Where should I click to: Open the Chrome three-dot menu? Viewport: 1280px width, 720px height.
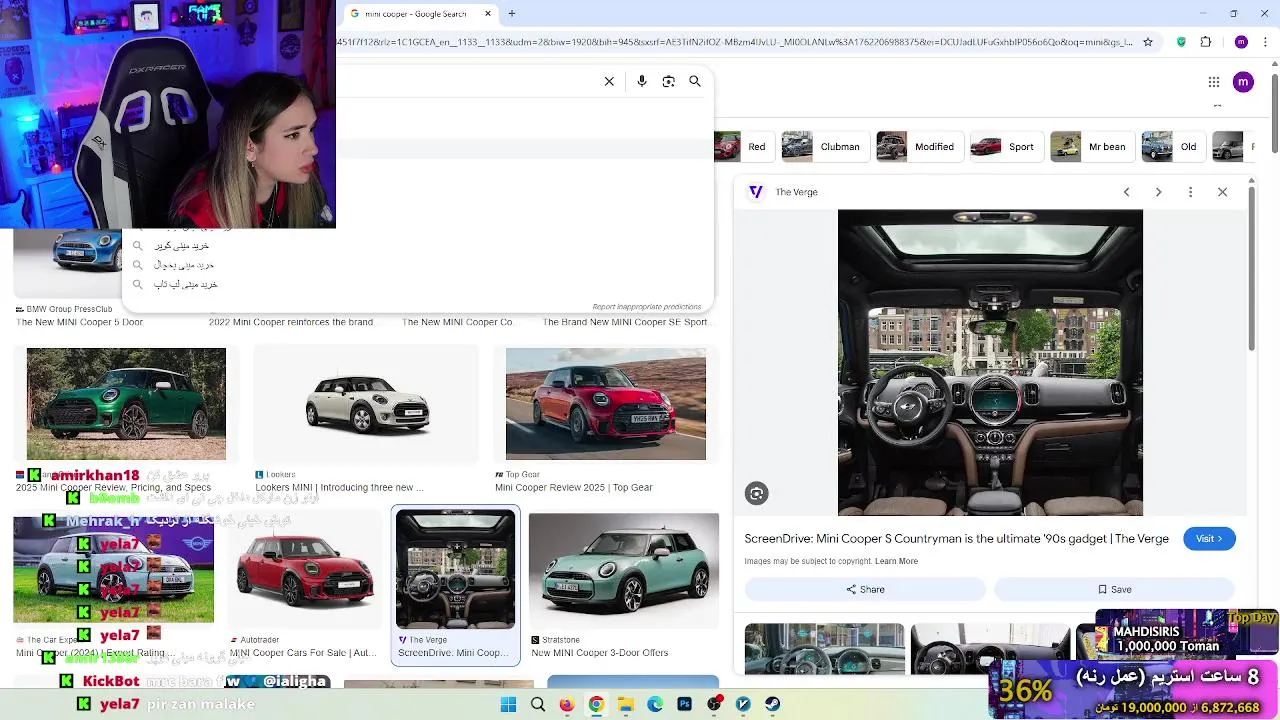[x=1265, y=42]
